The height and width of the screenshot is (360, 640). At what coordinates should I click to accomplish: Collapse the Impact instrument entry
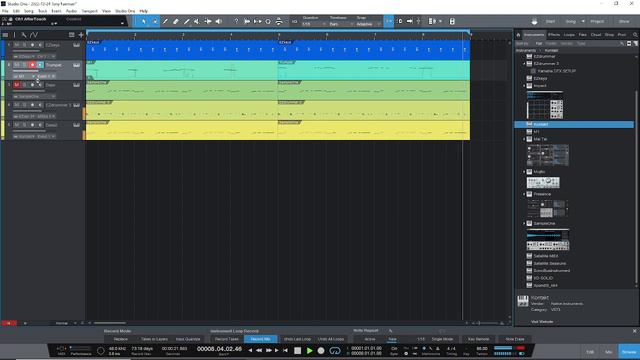[x=524, y=86]
